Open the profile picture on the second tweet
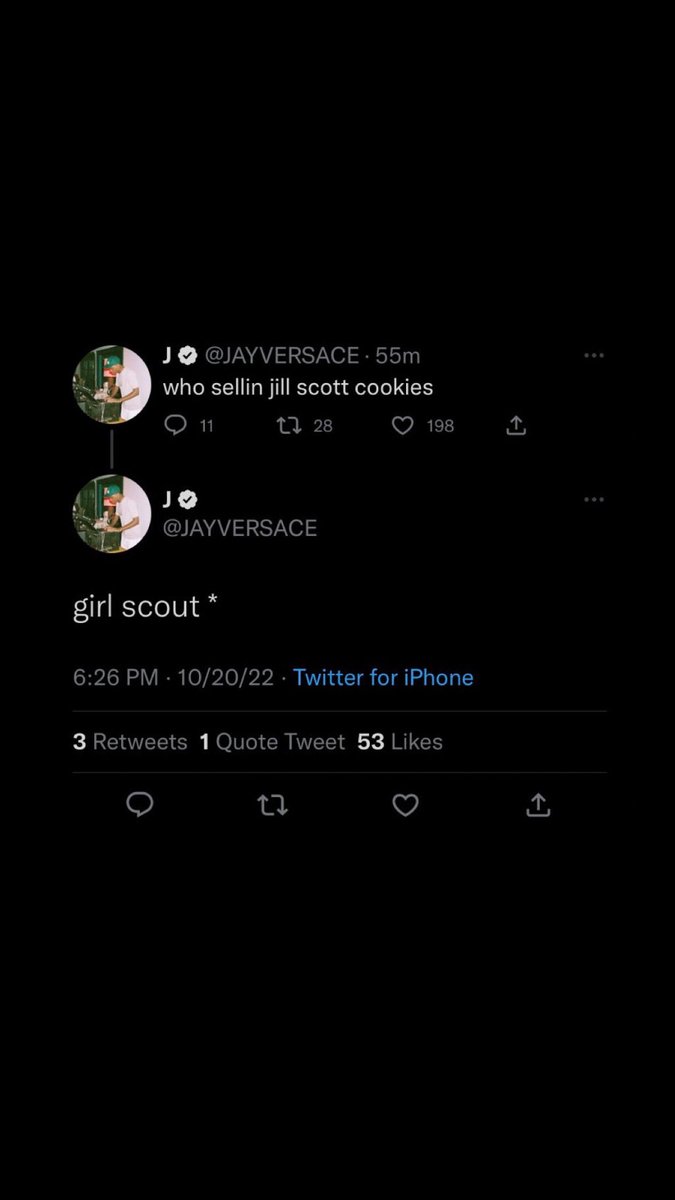675x1200 pixels. 112,514
